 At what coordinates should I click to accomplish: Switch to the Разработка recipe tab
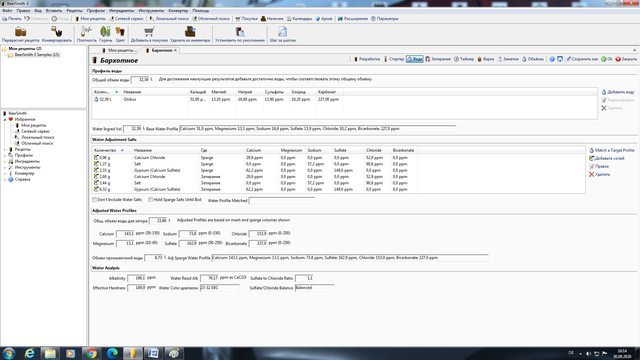tap(367, 59)
